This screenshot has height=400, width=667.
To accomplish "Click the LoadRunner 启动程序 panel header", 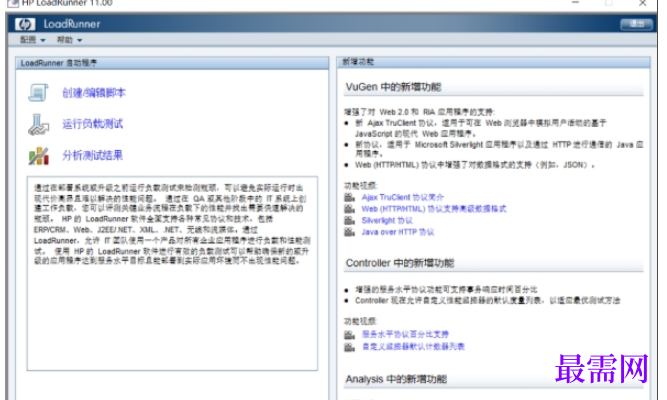I will [172, 63].
